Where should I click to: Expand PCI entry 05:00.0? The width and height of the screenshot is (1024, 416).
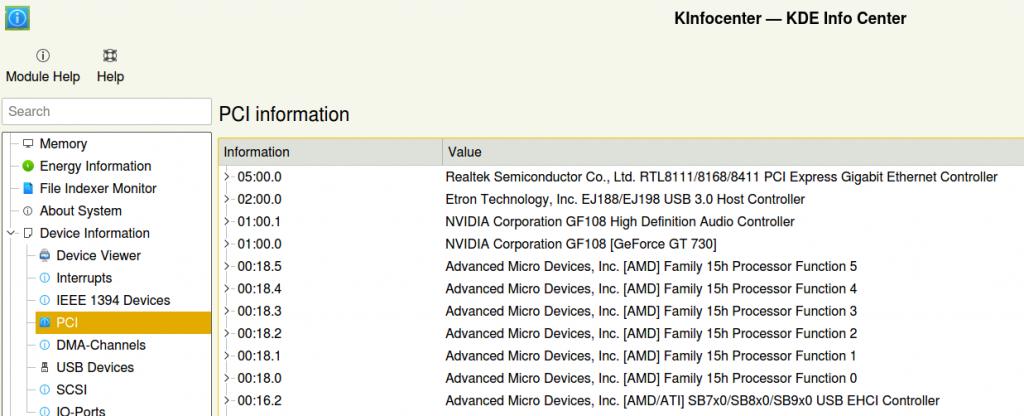228,177
